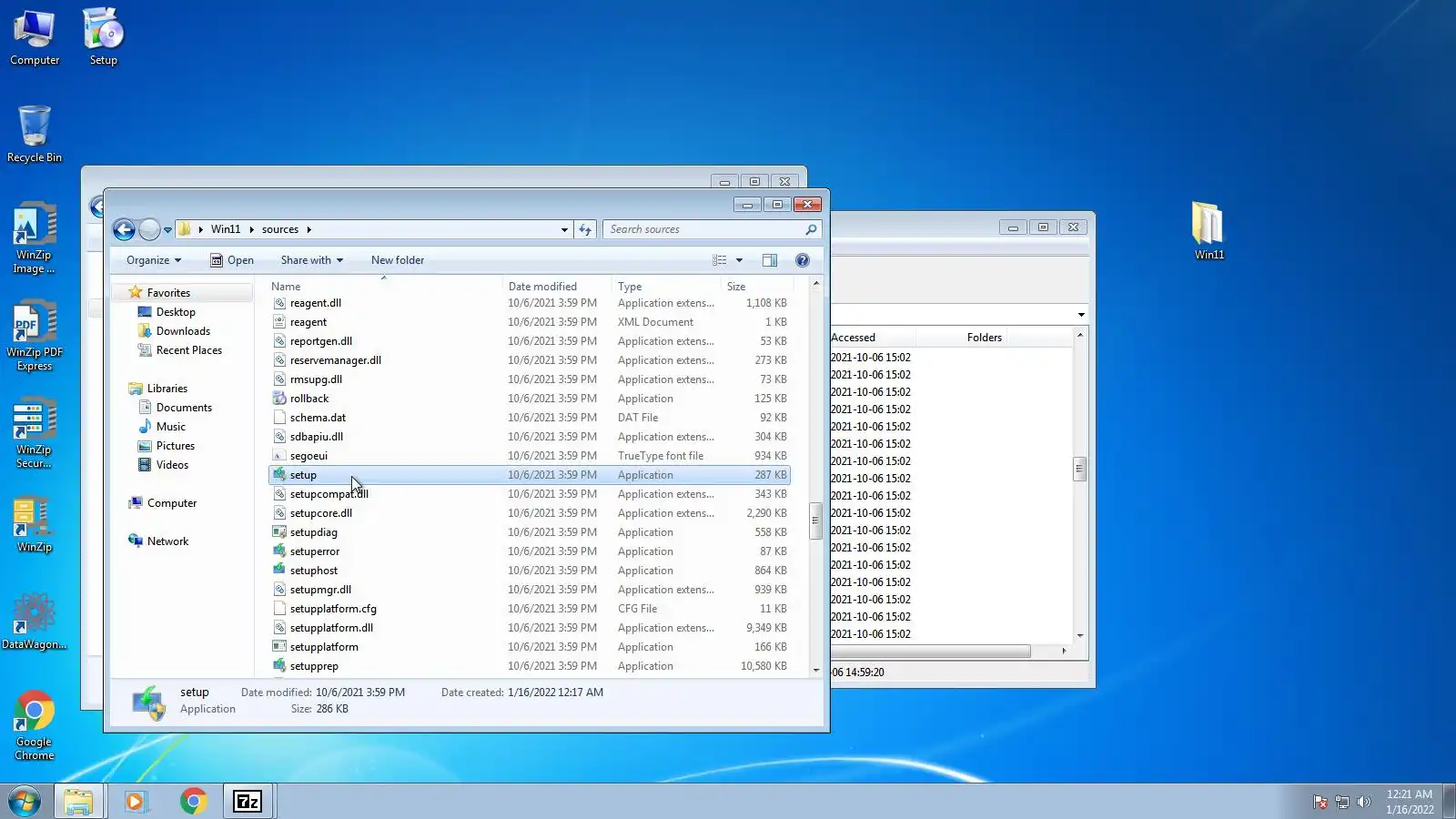Click the Open toolbar button
The height and width of the screenshot is (819, 1456).
[232, 260]
